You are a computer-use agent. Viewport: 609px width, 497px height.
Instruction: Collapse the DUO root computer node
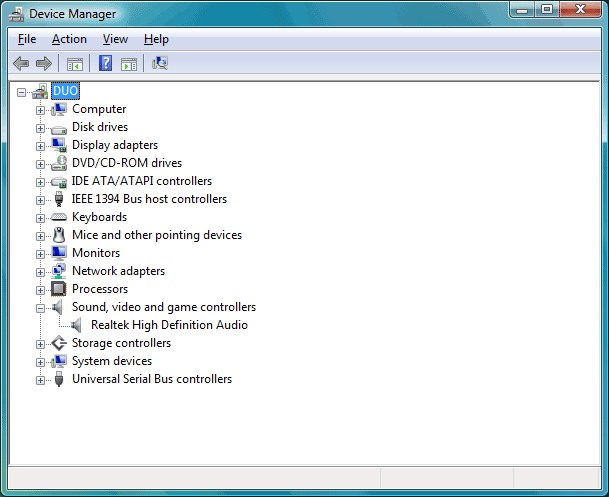pos(22,92)
